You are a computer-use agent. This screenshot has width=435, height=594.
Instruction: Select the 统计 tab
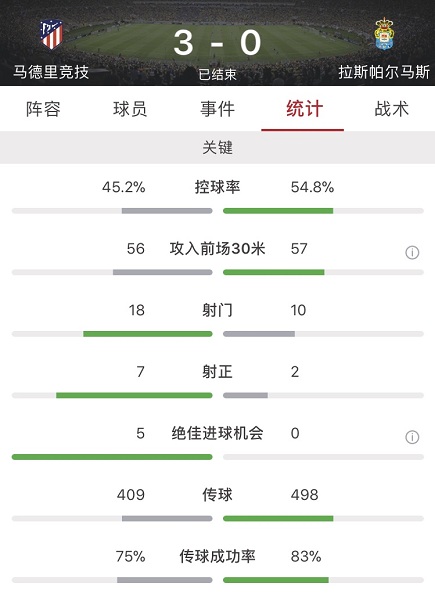coord(305,109)
